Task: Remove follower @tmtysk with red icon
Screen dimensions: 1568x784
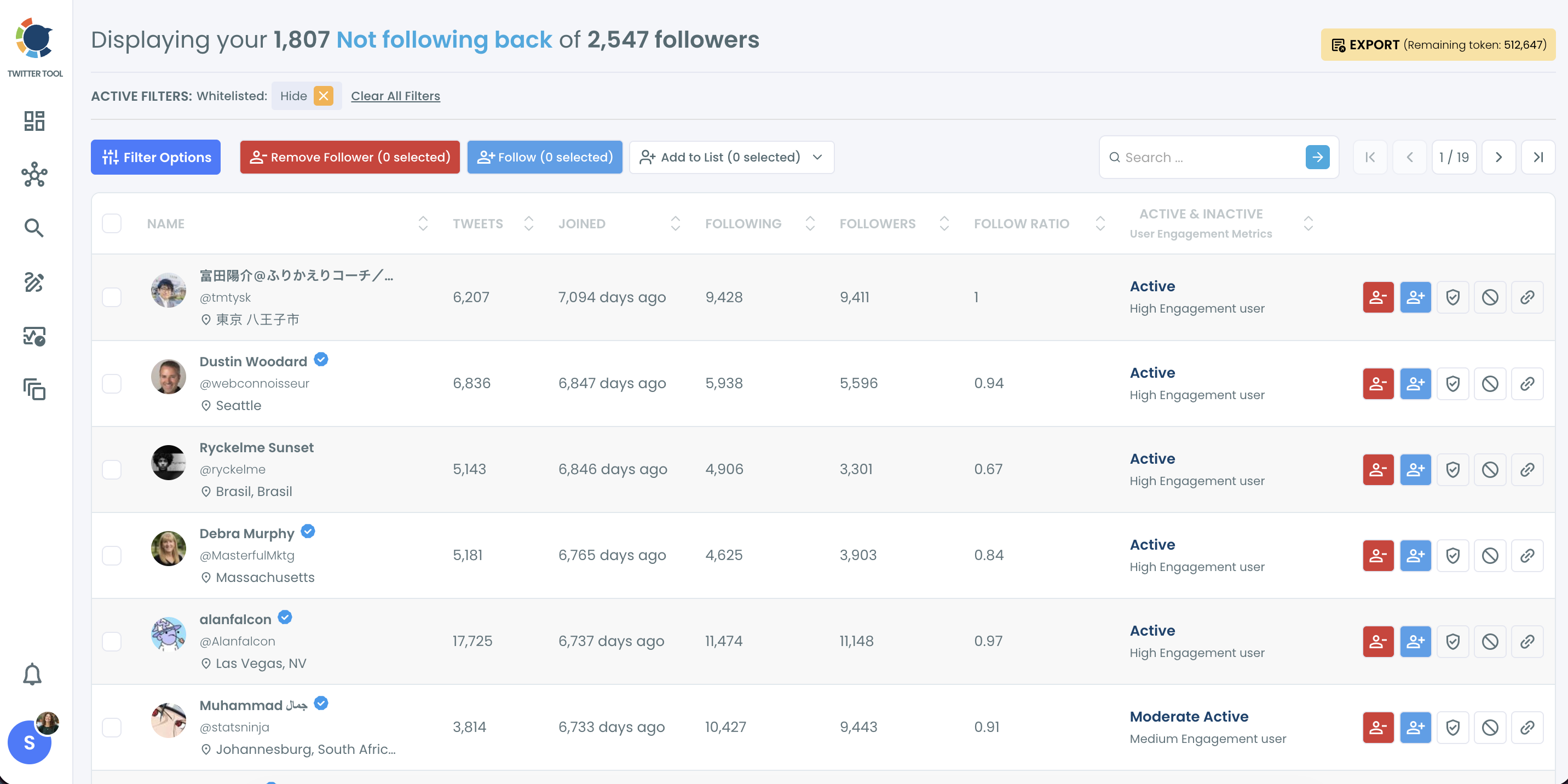Action: pos(1378,297)
